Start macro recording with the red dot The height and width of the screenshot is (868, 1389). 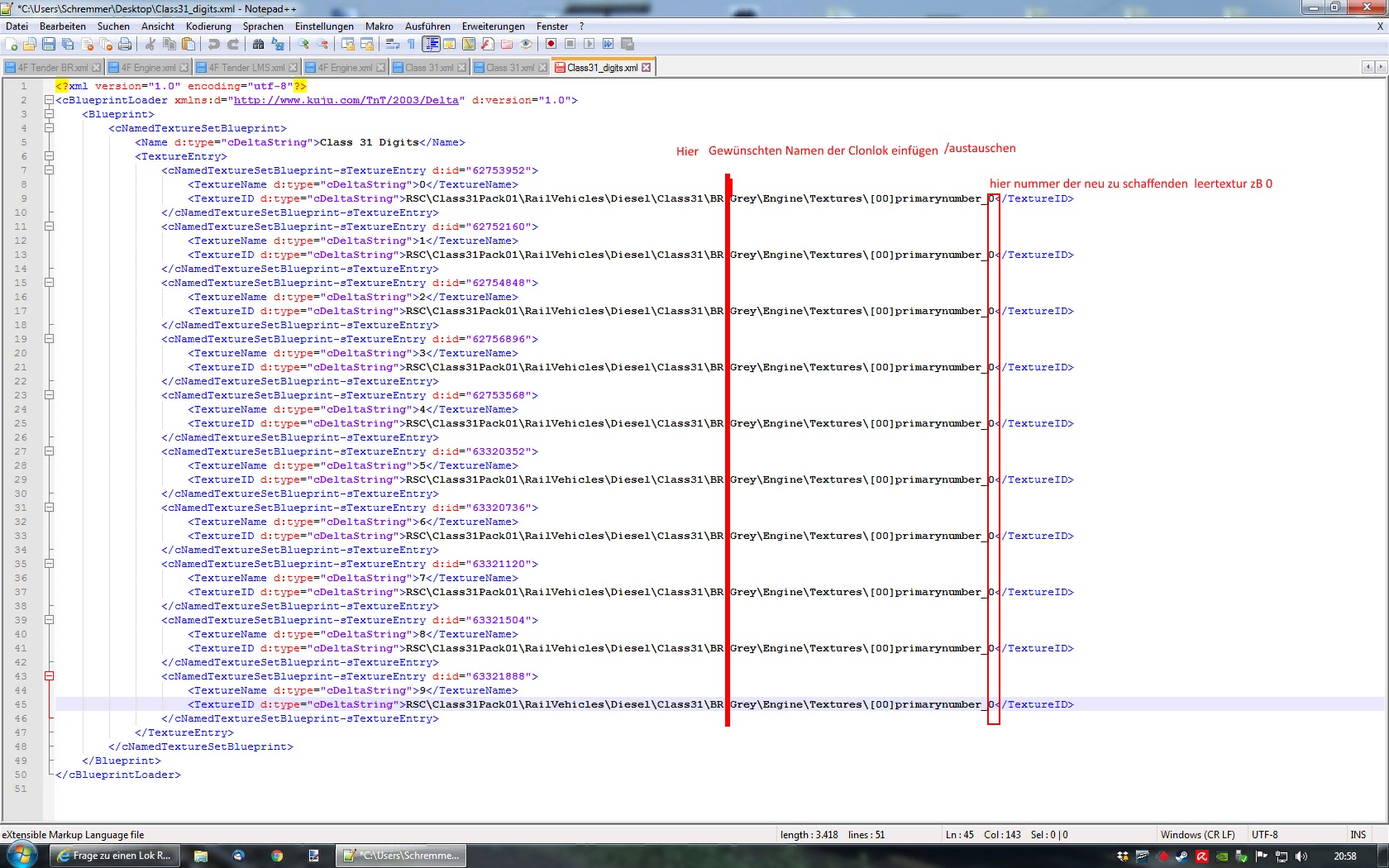coord(551,44)
